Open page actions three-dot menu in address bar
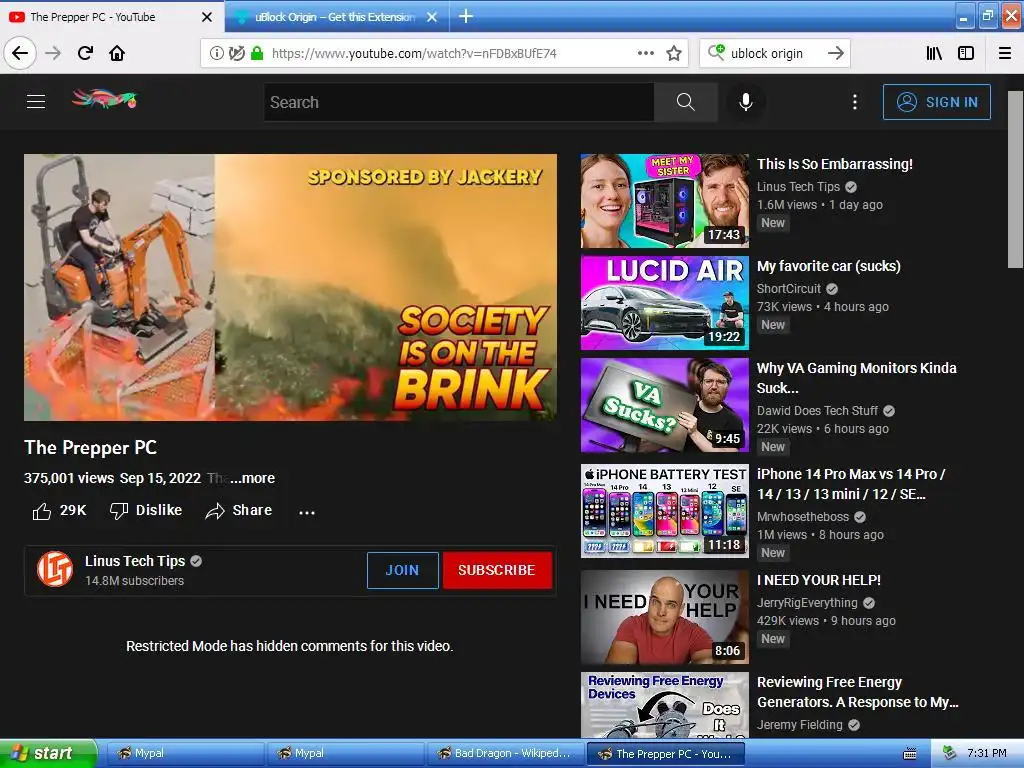This screenshot has height=768, width=1024. [x=645, y=53]
